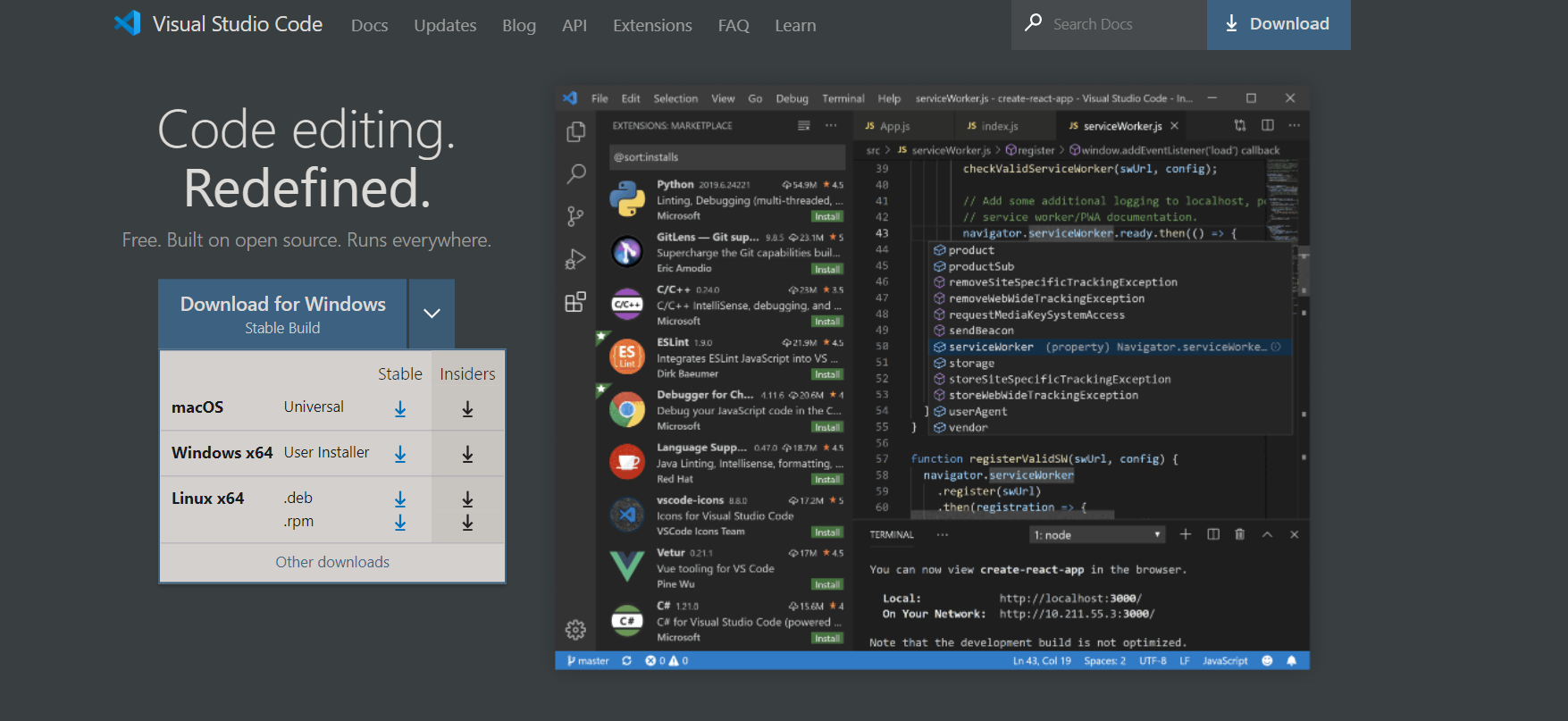The height and width of the screenshot is (721, 1568).
Task: Download the macOS Insiders build
Action: pyautogui.click(x=467, y=409)
